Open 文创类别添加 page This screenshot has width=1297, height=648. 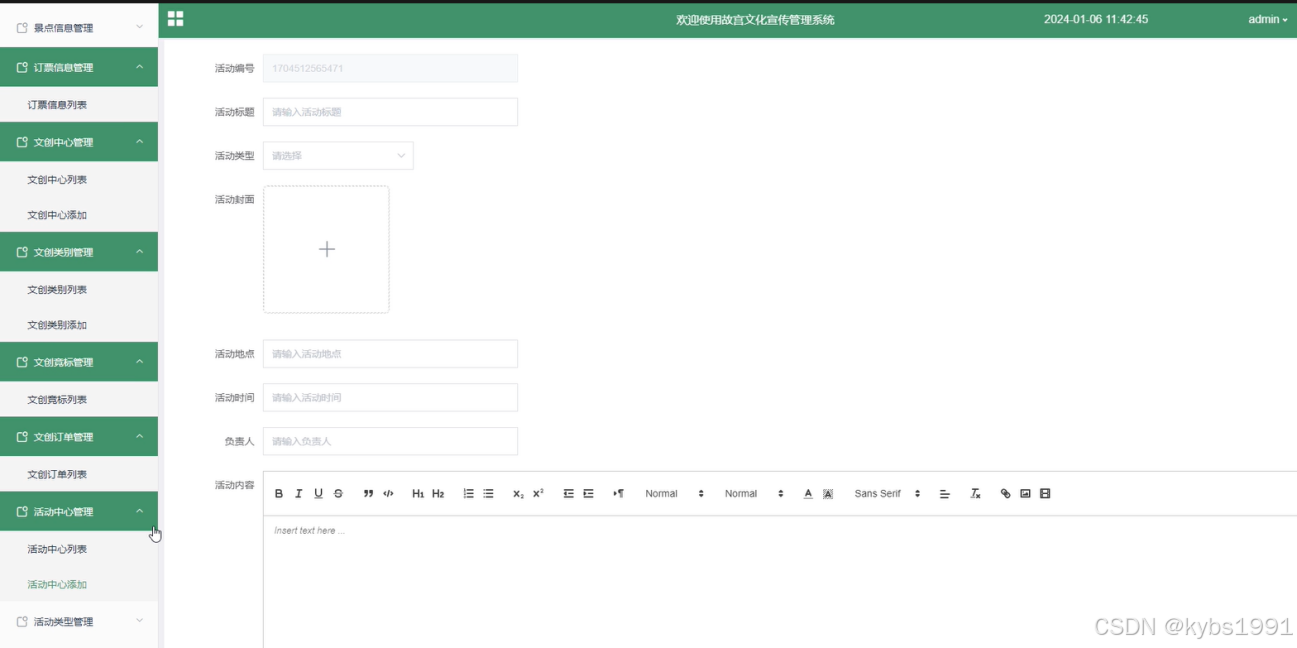[79, 325]
